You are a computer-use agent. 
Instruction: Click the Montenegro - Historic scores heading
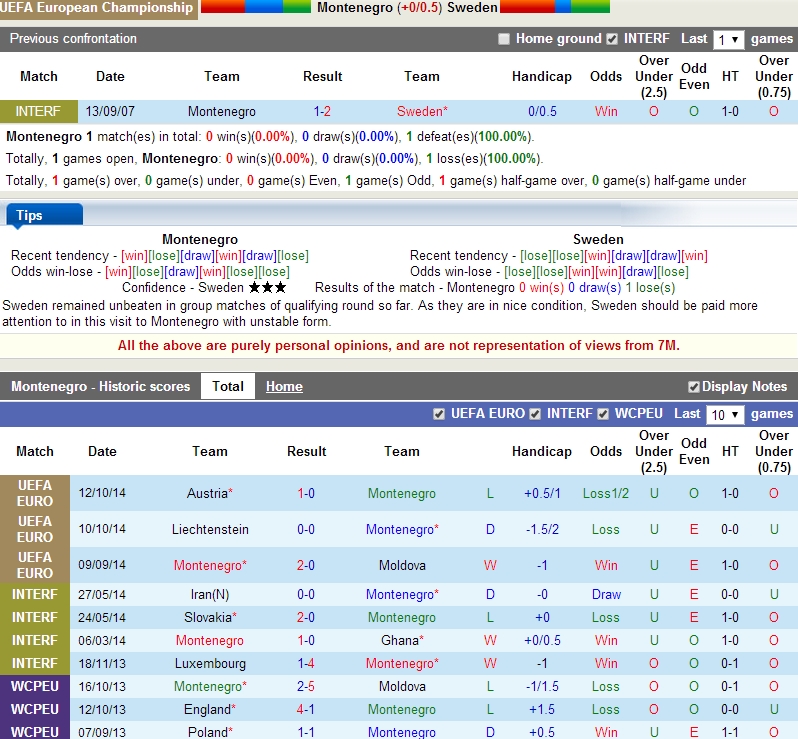point(101,386)
